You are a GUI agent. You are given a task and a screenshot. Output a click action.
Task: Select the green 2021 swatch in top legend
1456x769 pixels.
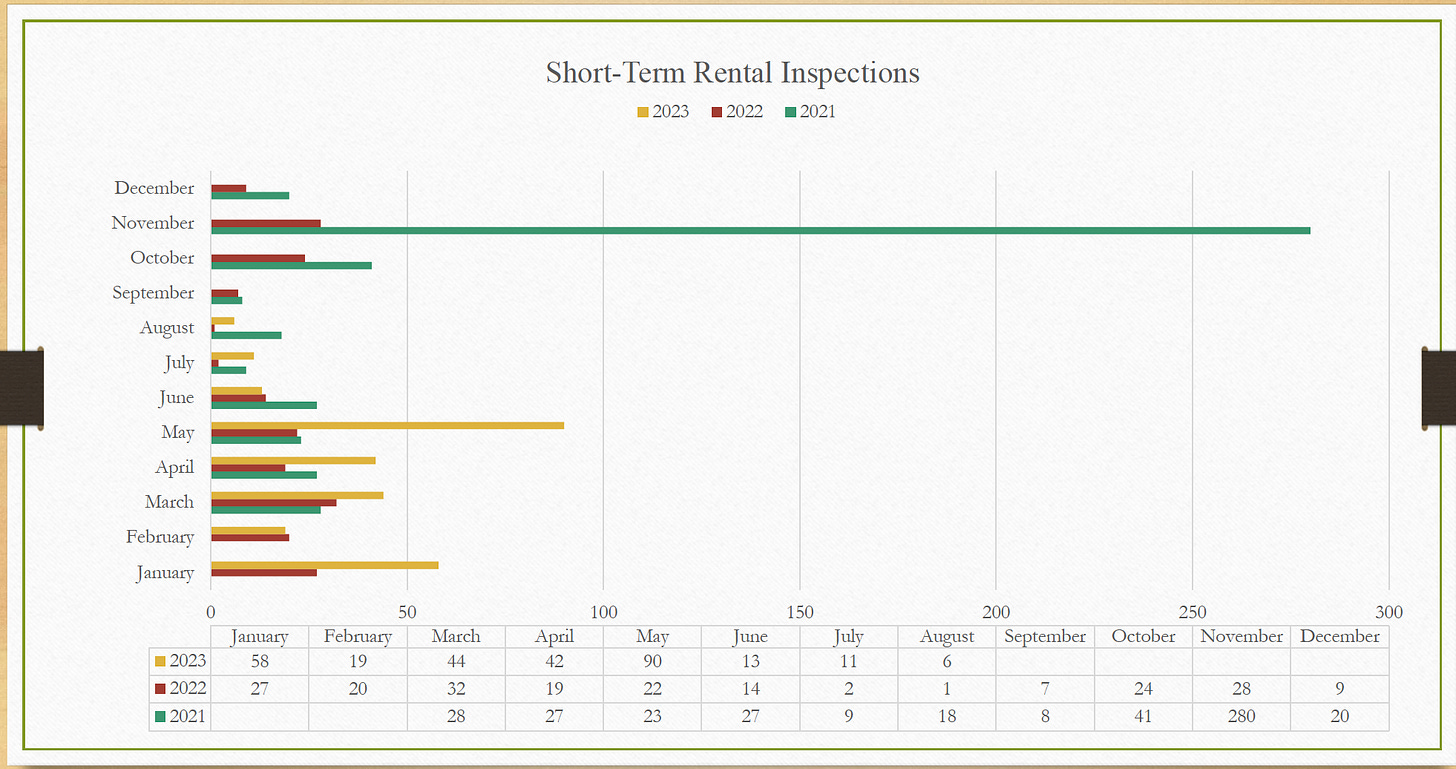click(790, 112)
